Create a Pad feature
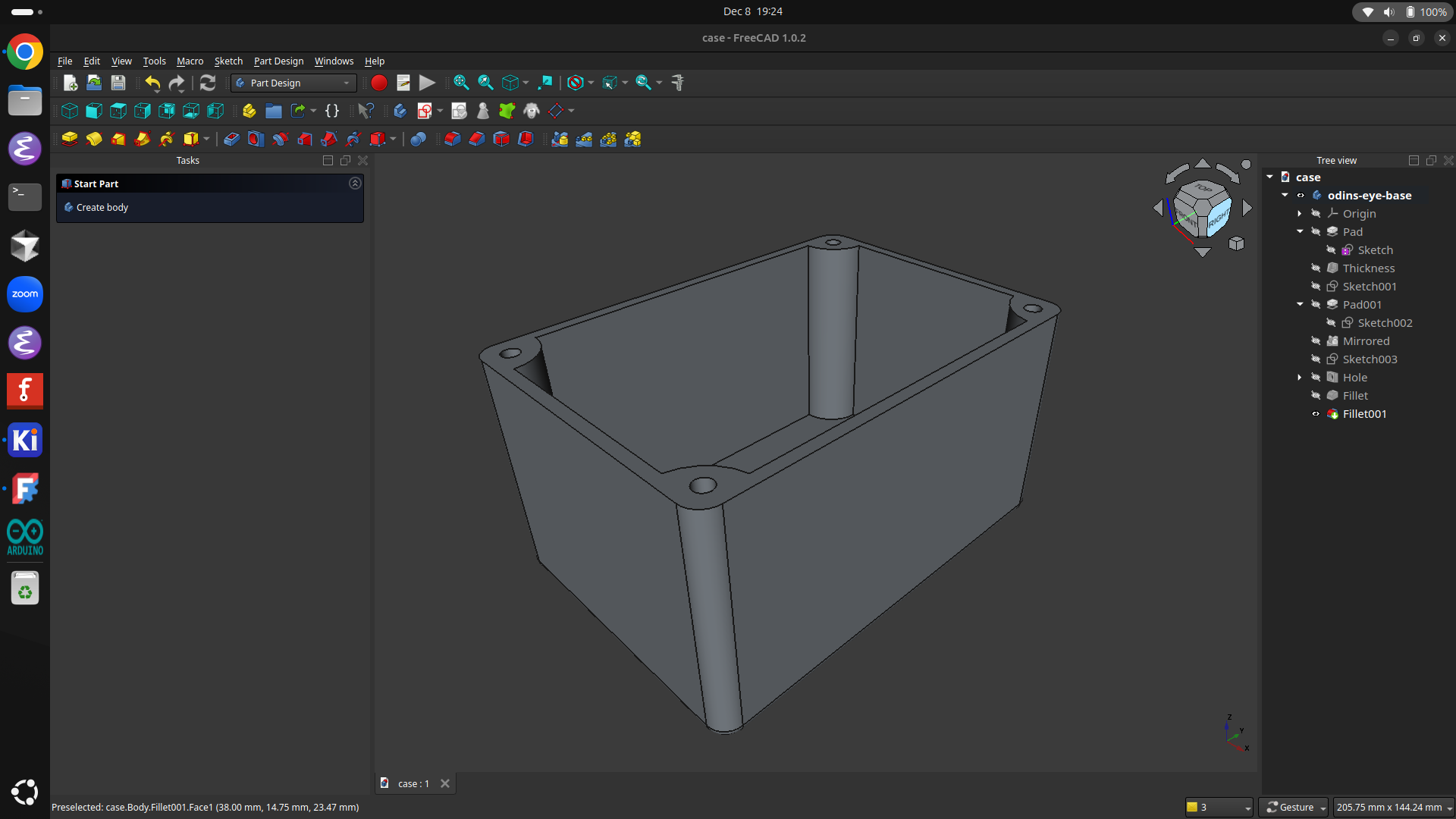Viewport: 1456px width, 819px height. tap(70, 139)
